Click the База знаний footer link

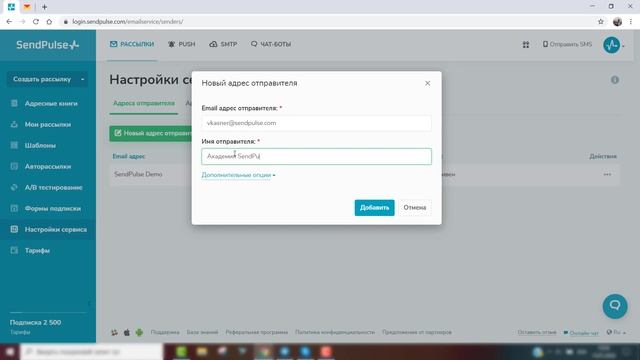click(202, 332)
